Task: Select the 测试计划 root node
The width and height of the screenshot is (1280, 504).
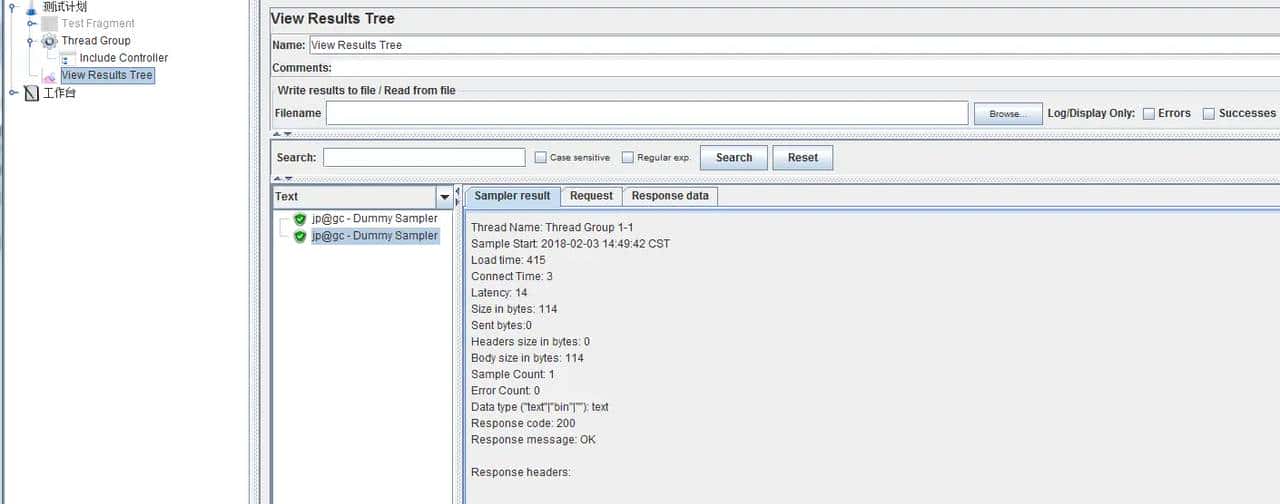Action: 65,7
